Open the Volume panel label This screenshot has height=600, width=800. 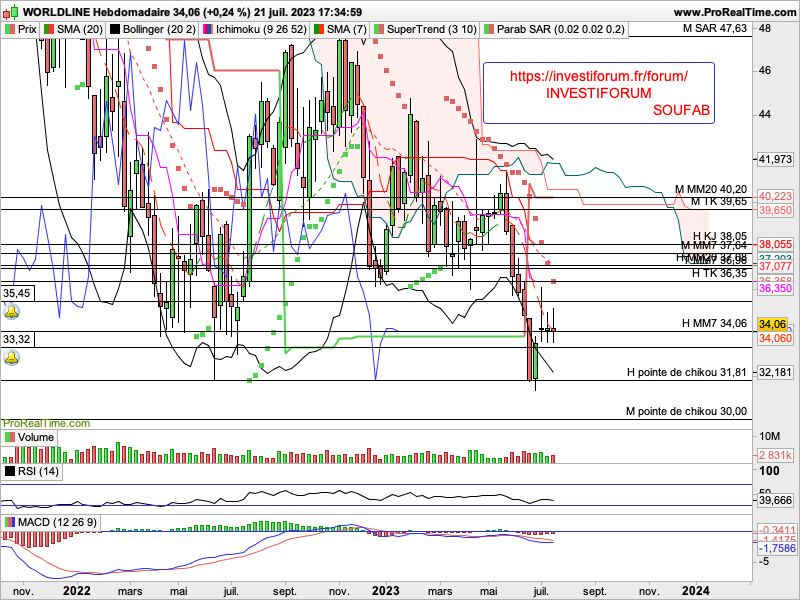click(x=36, y=438)
